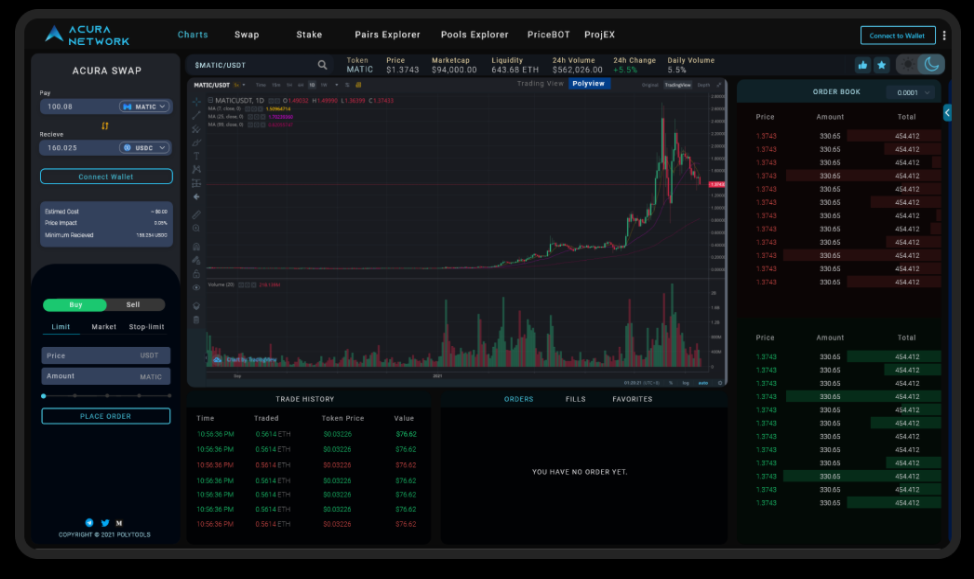Image resolution: width=974 pixels, height=579 pixels.
Task: Click the thumbs-up like icon
Action: pyautogui.click(x=862, y=65)
